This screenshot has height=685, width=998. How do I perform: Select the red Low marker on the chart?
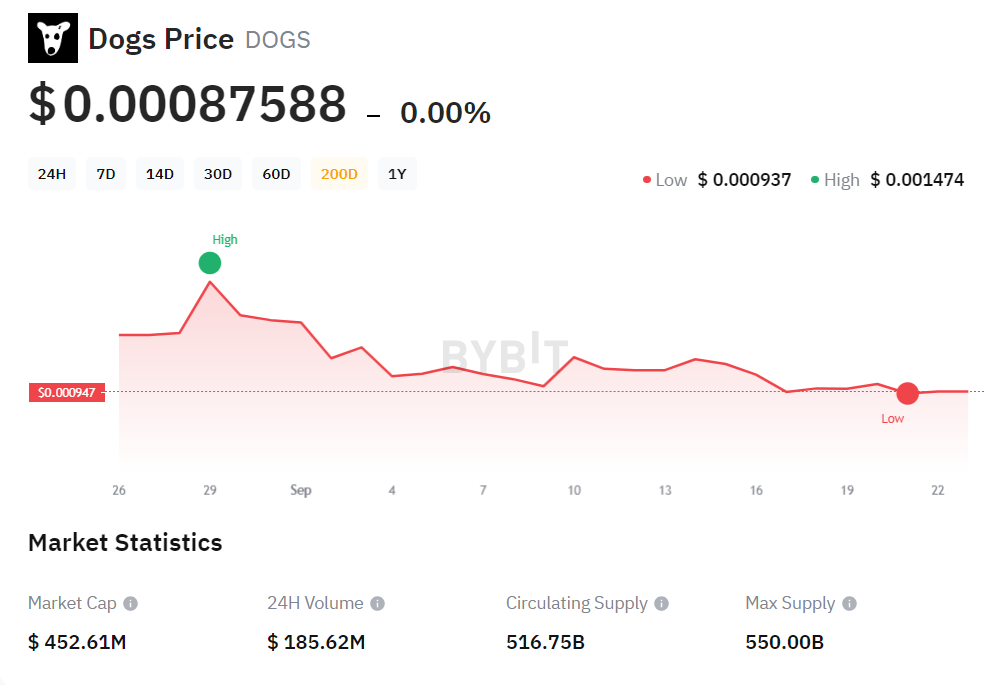coord(907,393)
